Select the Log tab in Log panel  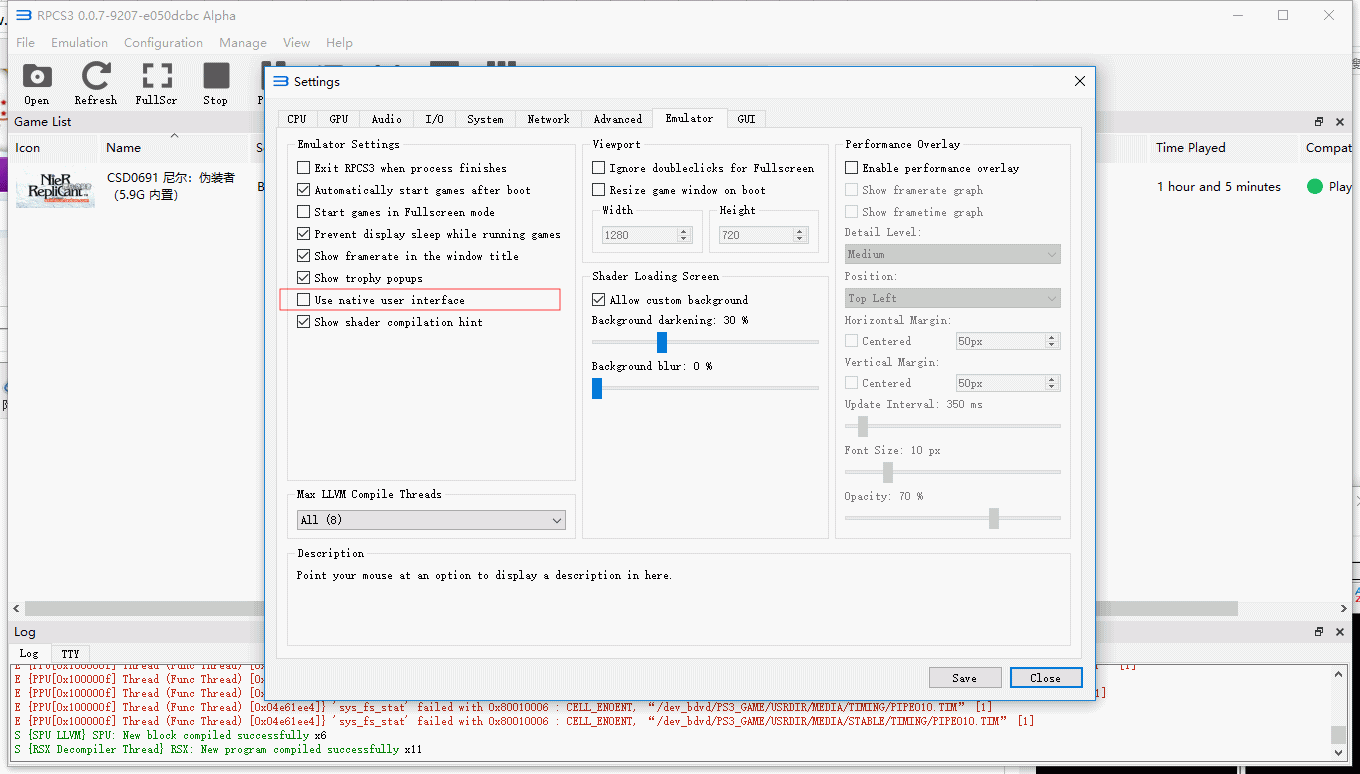[29, 654]
